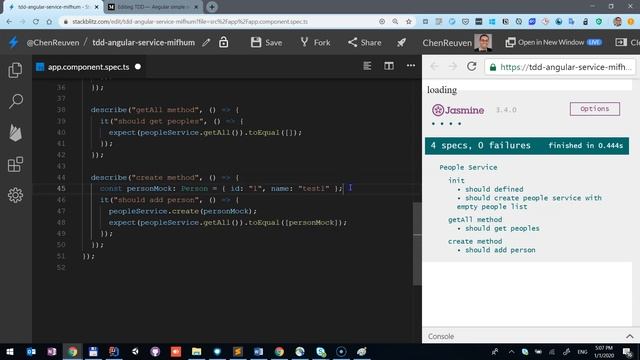
Task: Open the Explorer files panel icon
Action: point(15,70)
